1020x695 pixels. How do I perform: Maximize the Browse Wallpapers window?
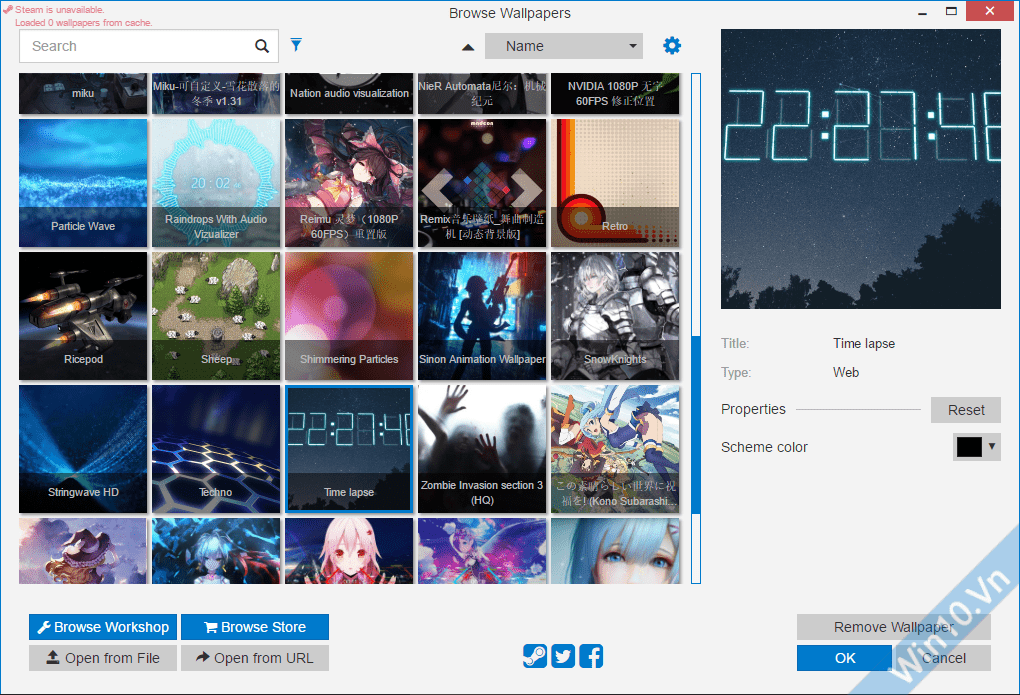click(951, 11)
